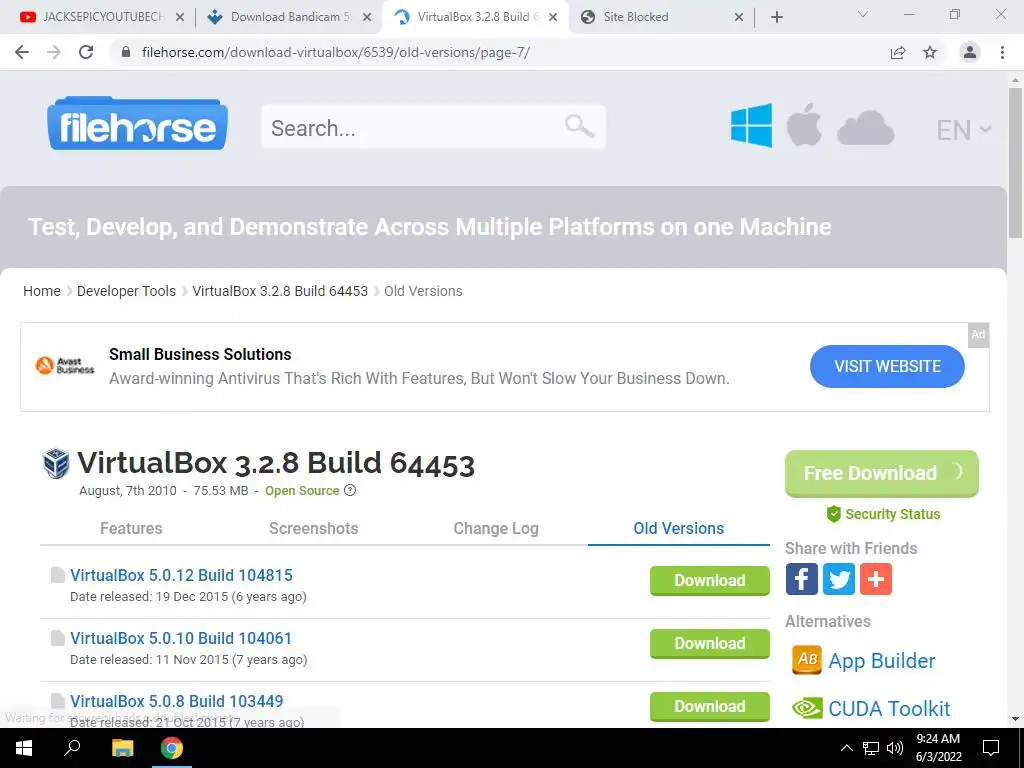Select the cloud web apps icon
This screenshot has height=768, width=1024.
[865, 127]
